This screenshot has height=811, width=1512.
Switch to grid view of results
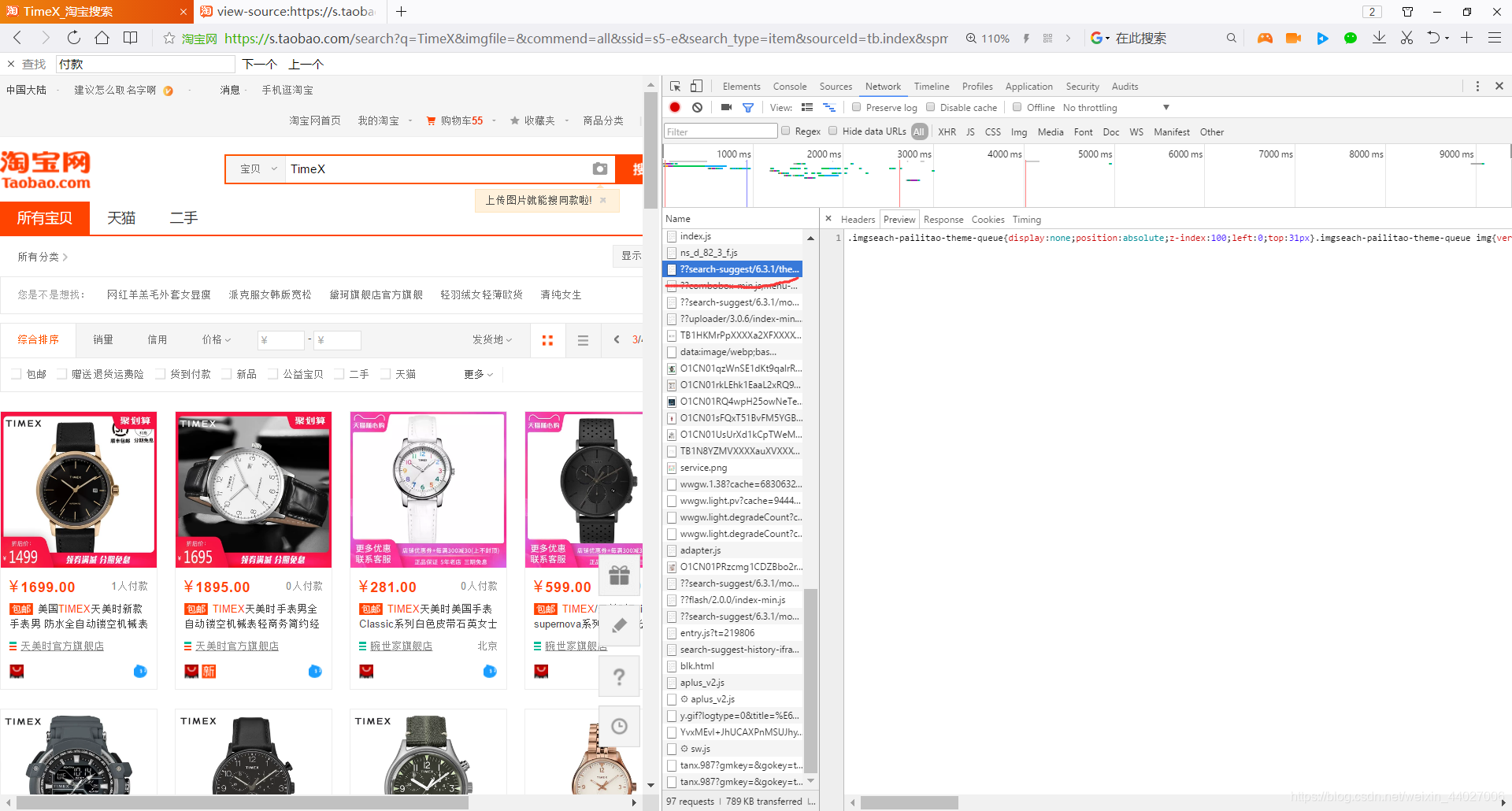point(547,340)
